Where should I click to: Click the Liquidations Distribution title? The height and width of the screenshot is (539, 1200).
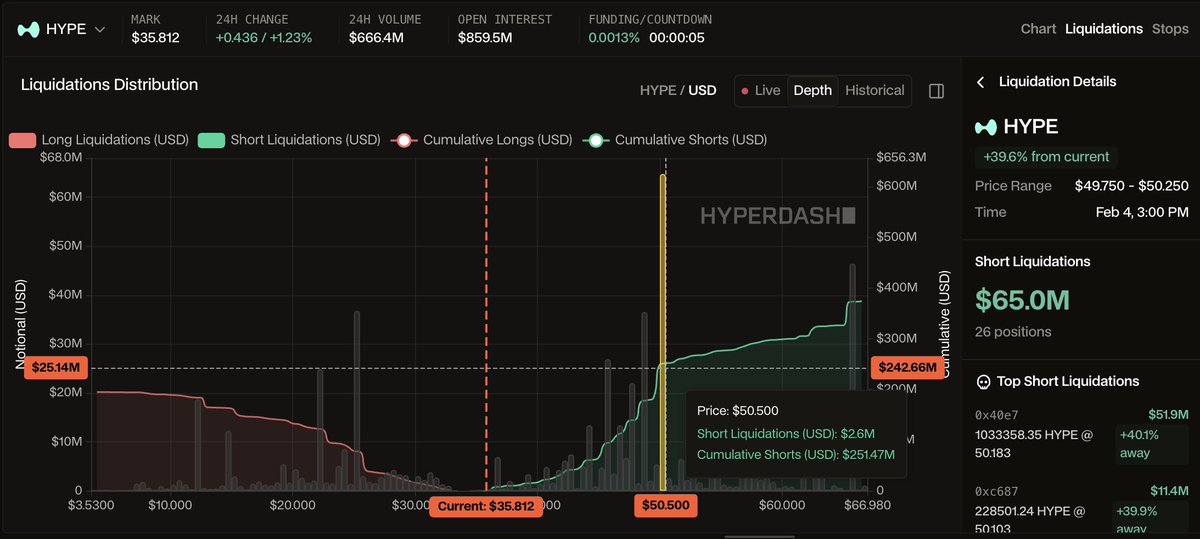(109, 85)
